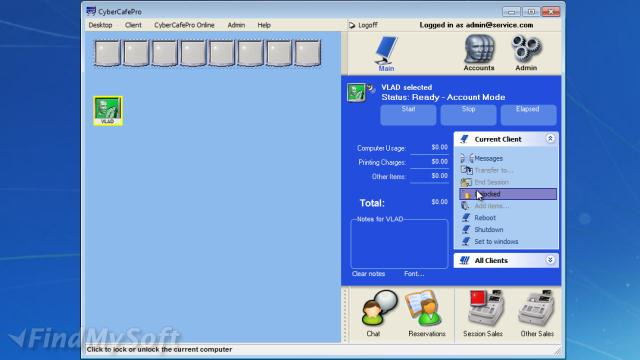Click the first empty computer slot

click(107, 53)
